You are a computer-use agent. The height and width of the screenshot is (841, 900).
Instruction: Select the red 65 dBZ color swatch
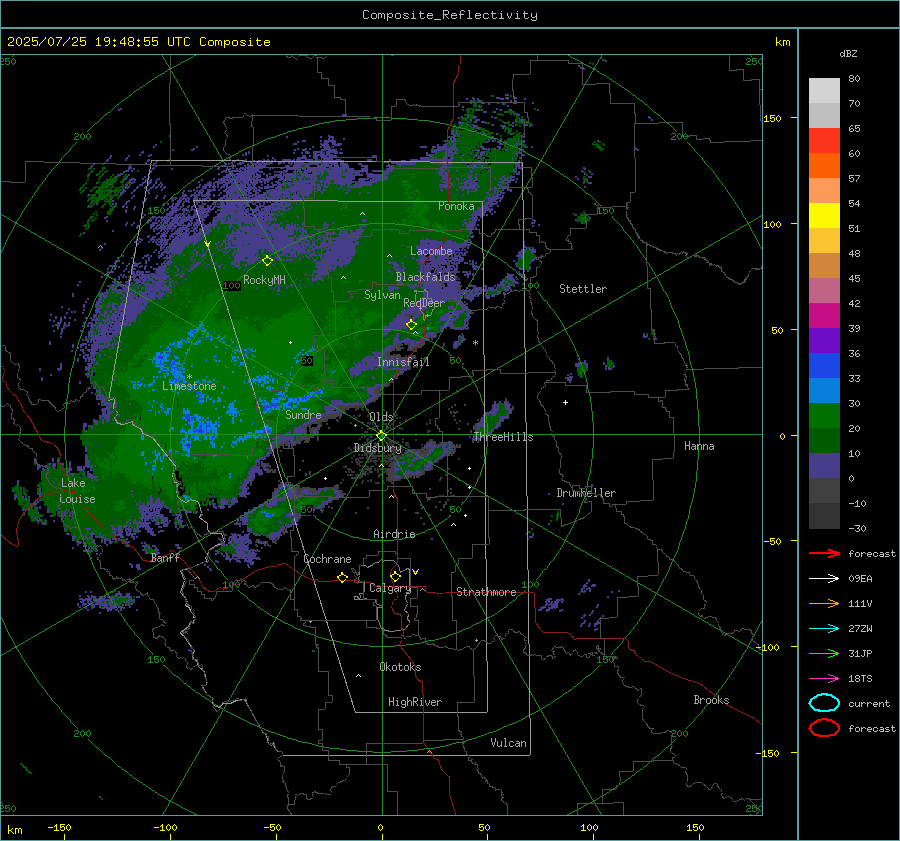(x=824, y=140)
